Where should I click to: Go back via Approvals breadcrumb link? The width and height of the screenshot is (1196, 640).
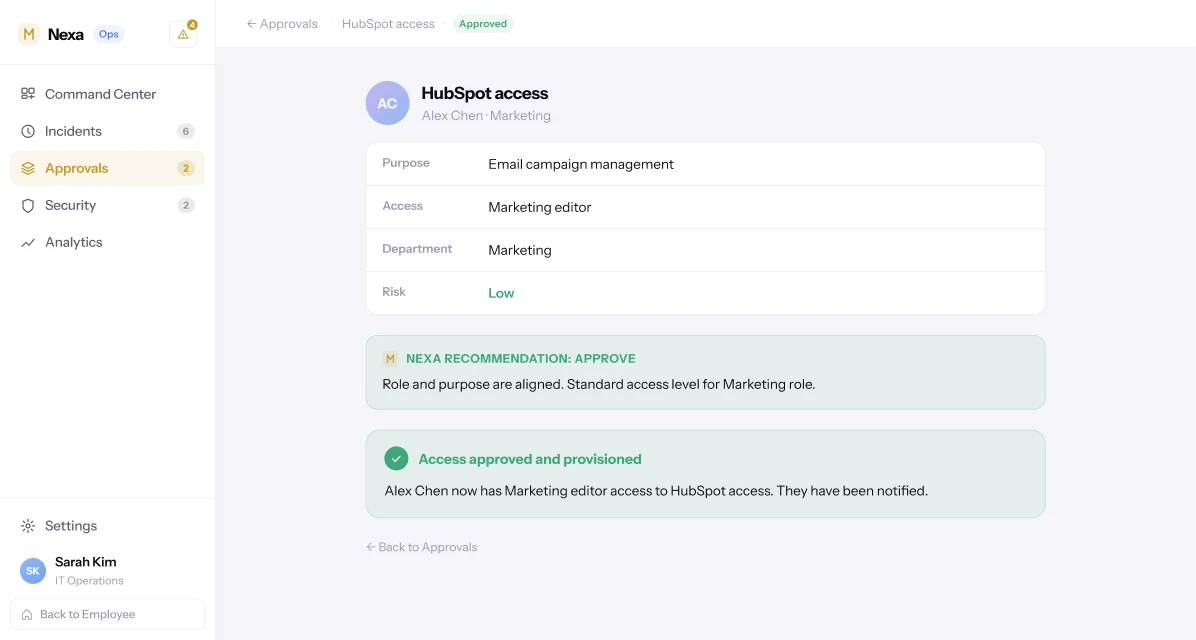pos(281,24)
